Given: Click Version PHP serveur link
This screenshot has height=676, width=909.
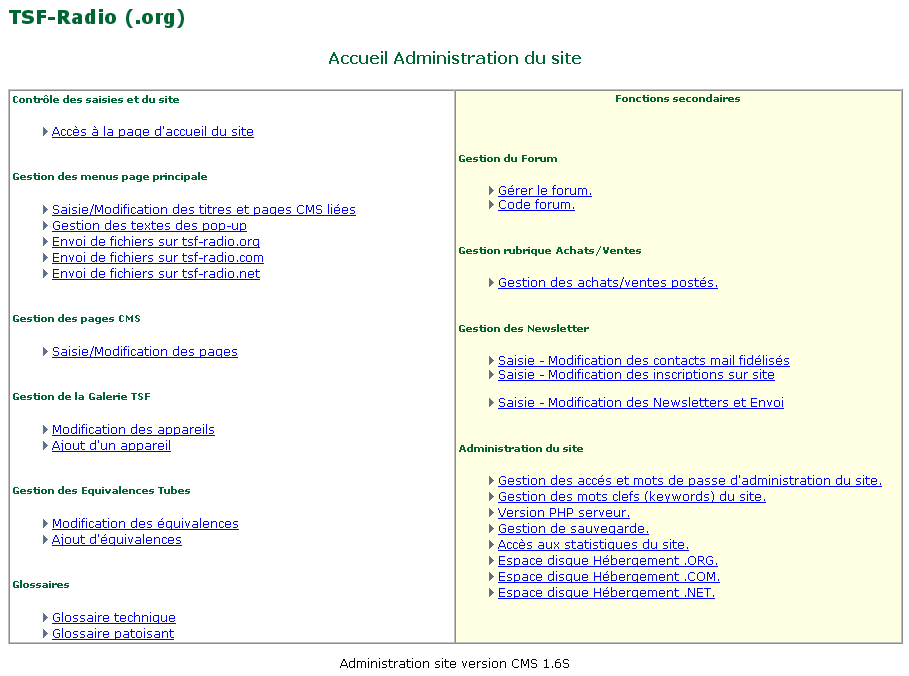Looking at the screenshot, I should pyautogui.click(x=563, y=513).
